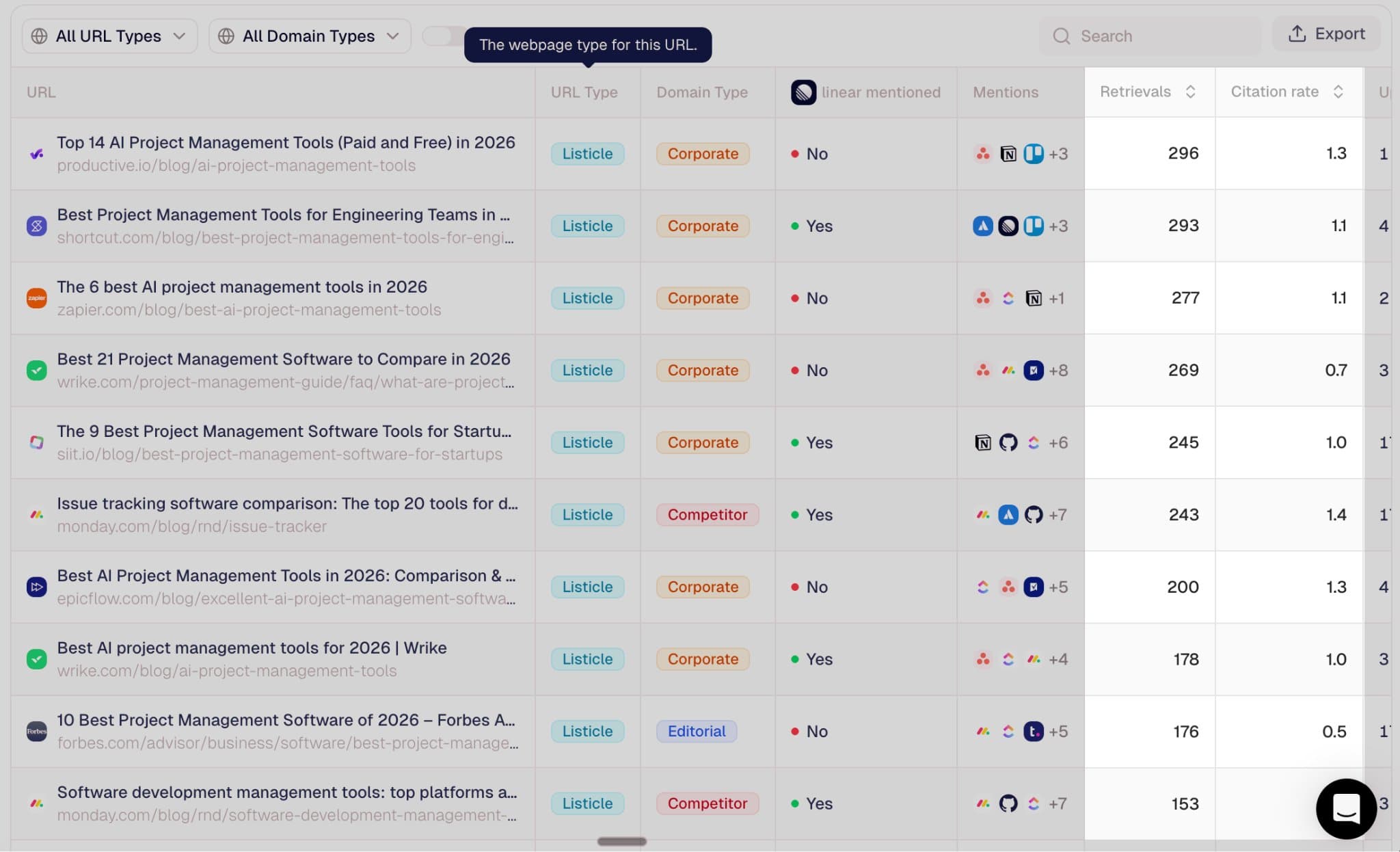
Task: Click the siit.io favicon icon
Action: coord(37,442)
